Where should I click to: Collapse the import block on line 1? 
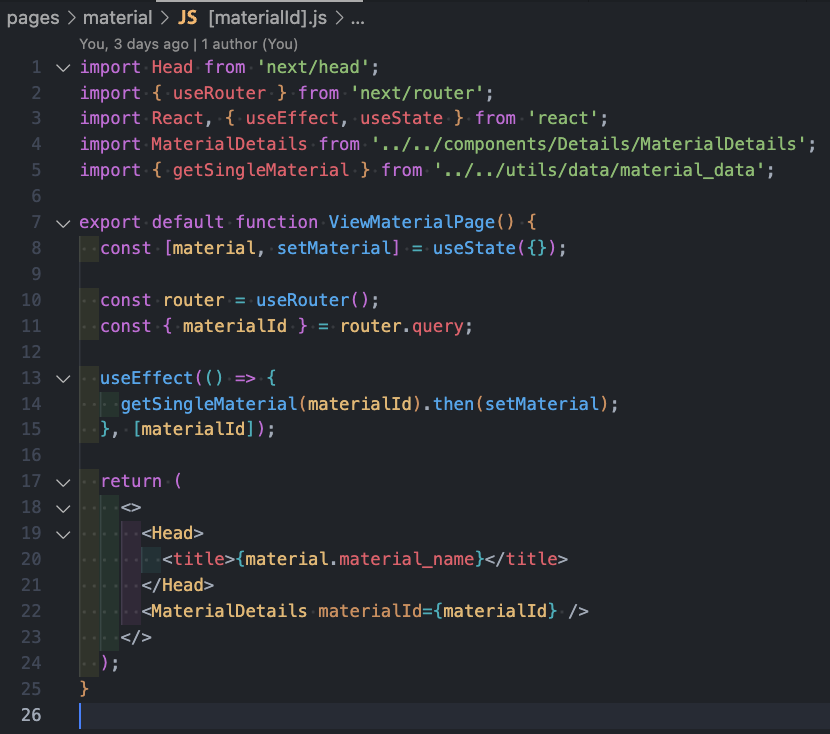pos(63,67)
